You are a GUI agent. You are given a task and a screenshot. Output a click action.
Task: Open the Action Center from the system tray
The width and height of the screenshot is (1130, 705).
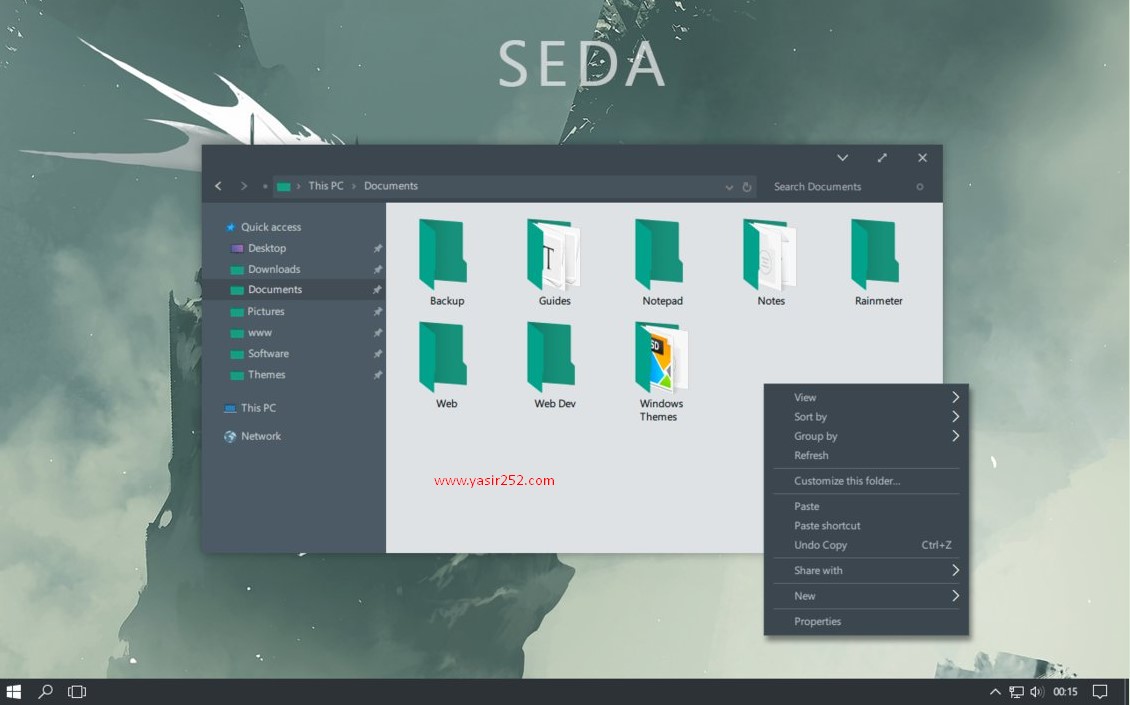click(1099, 691)
